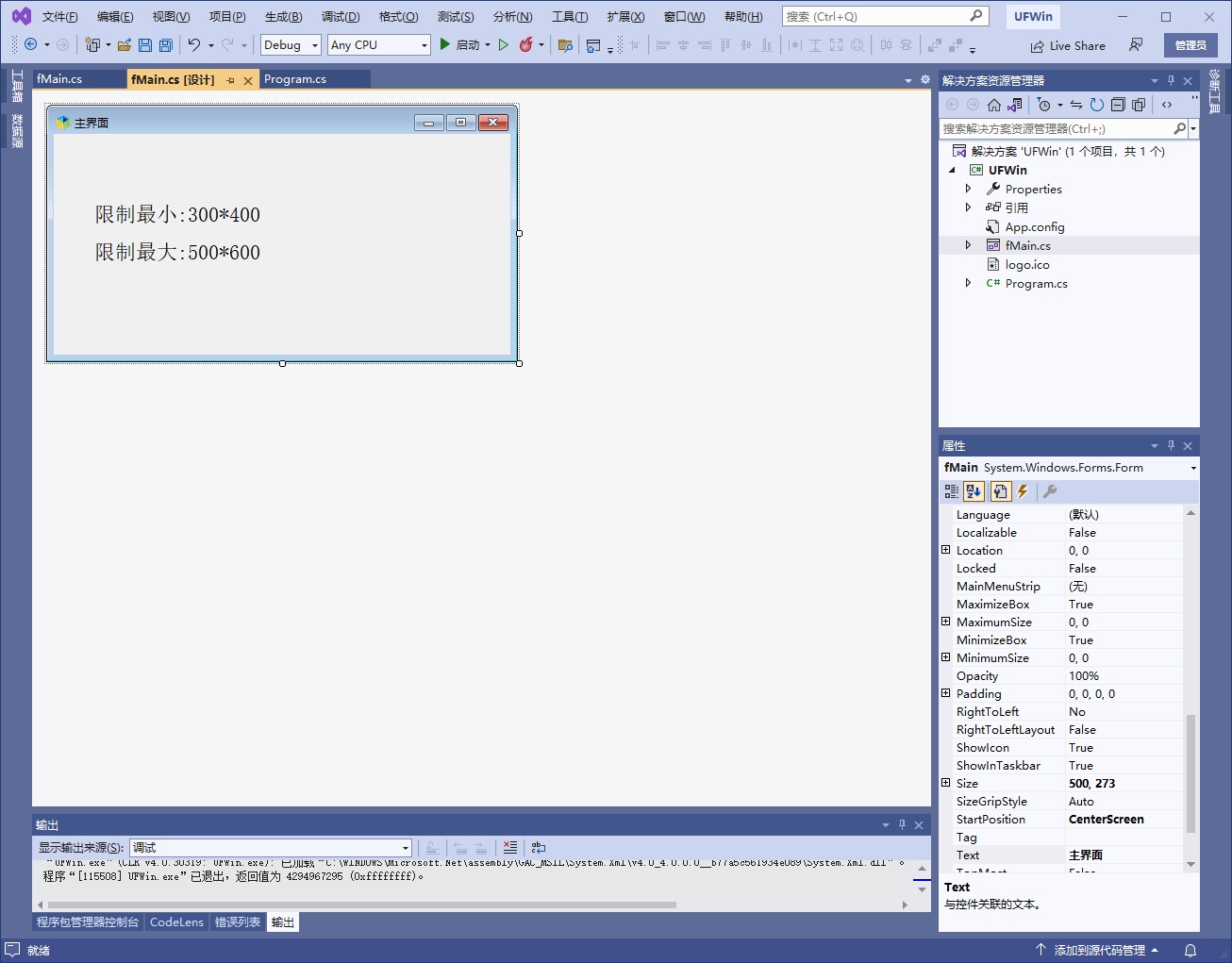Show events with lightning icon

pos(1023,491)
